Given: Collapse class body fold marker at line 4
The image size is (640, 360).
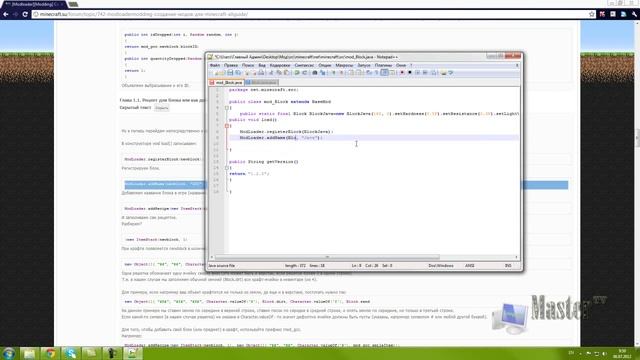Looking at the screenshot, I should coord(227,108).
